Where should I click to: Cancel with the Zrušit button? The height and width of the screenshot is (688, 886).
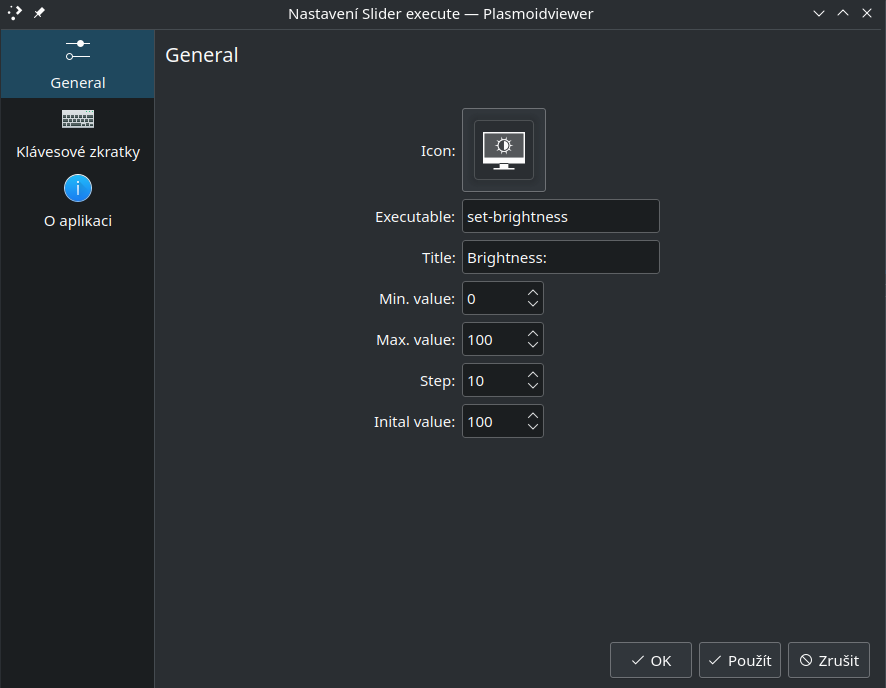pos(829,660)
